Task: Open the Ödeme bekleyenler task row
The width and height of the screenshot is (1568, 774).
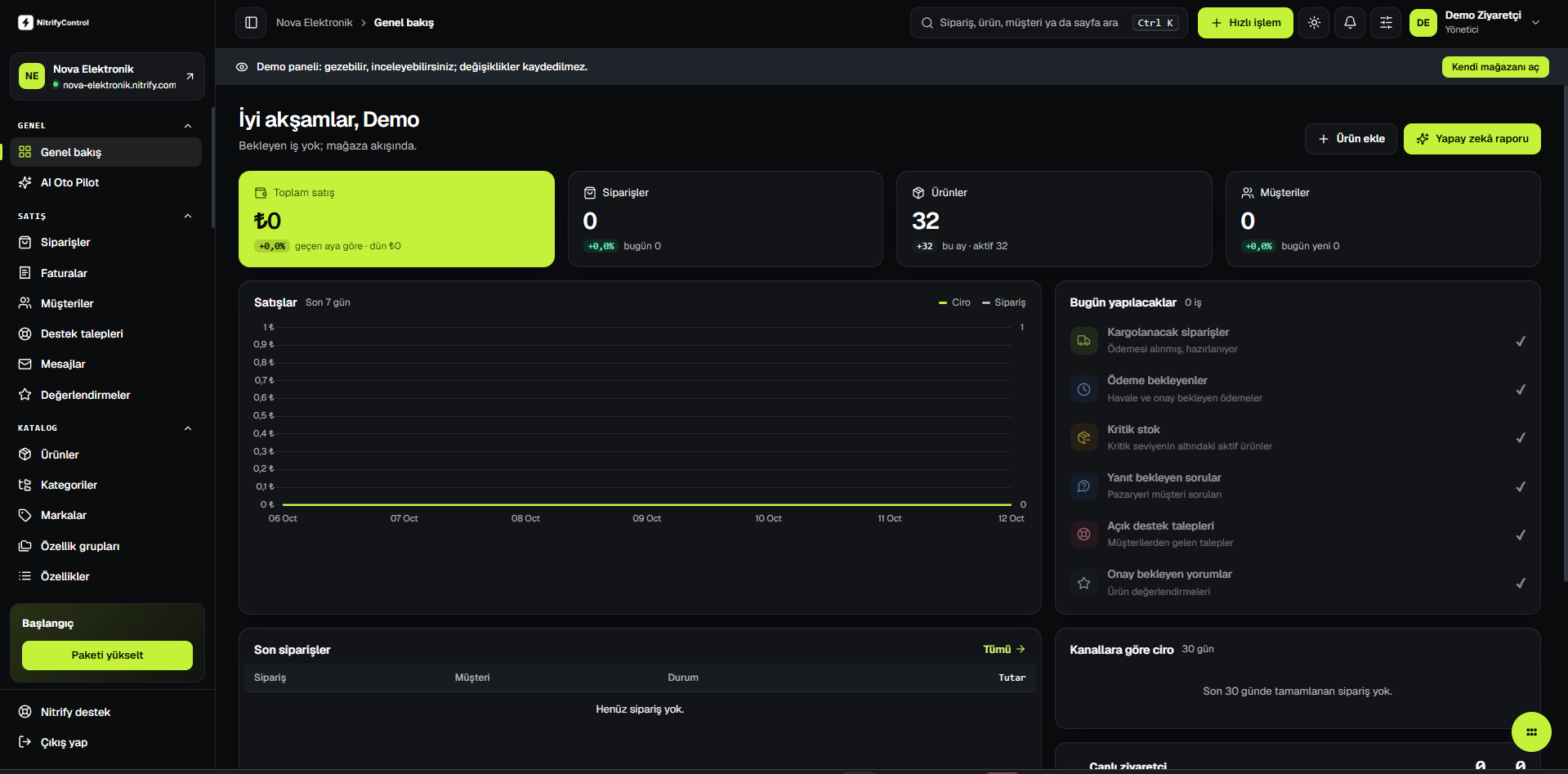Action: click(1298, 389)
